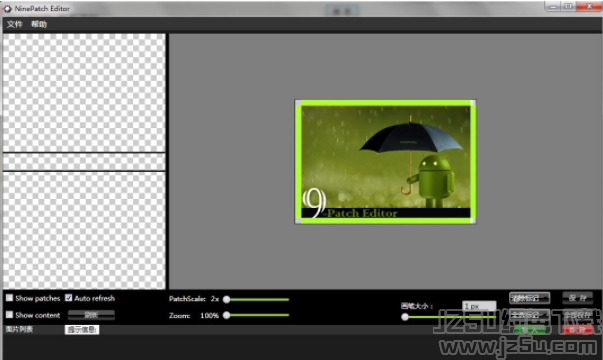Click the Android umbrella image on canvas
The image size is (603, 360).
pyautogui.click(x=385, y=162)
